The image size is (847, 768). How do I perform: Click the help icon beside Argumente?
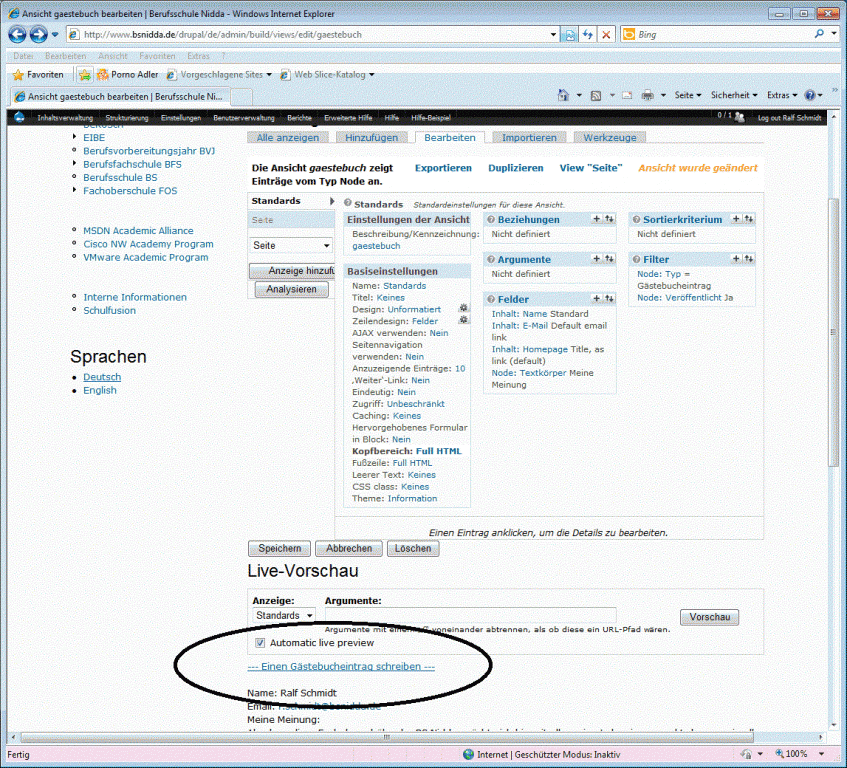click(490, 260)
